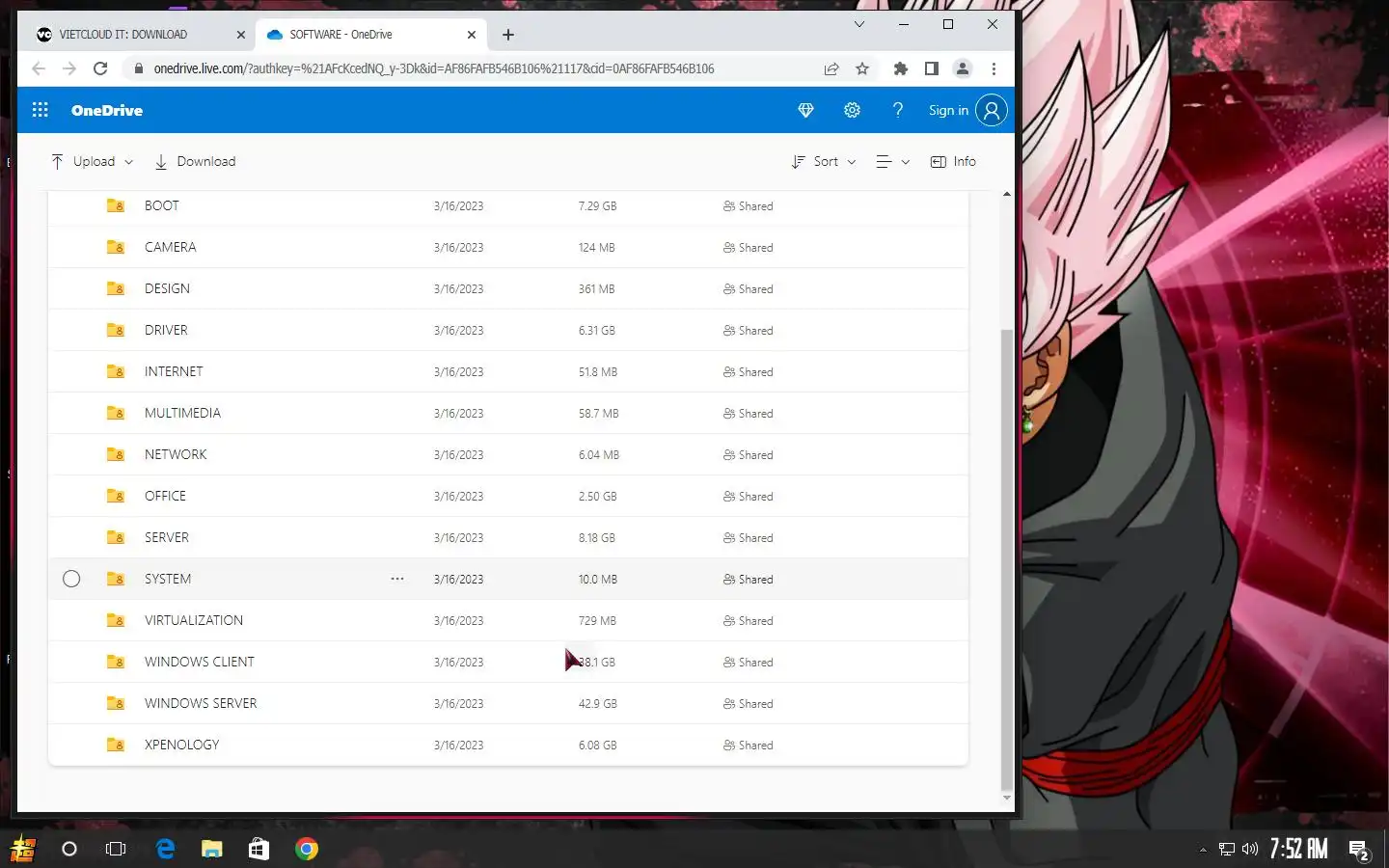Click the Download button
Image resolution: width=1389 pixels, height=868 pixels.
point(195,162)
